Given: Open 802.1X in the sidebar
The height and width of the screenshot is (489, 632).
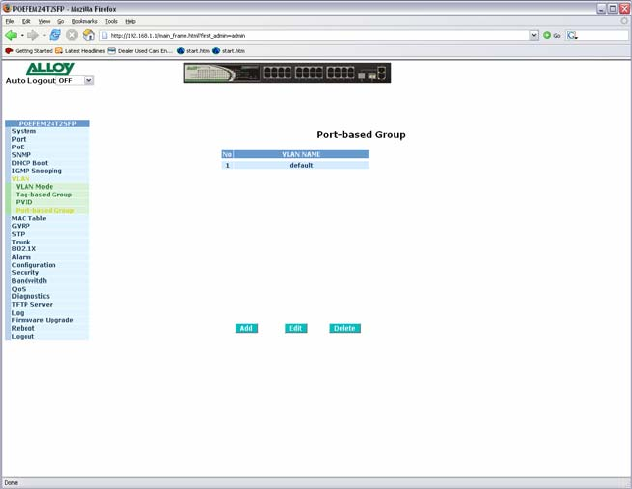Looking at the screenshot, I should tap(24, 249).
